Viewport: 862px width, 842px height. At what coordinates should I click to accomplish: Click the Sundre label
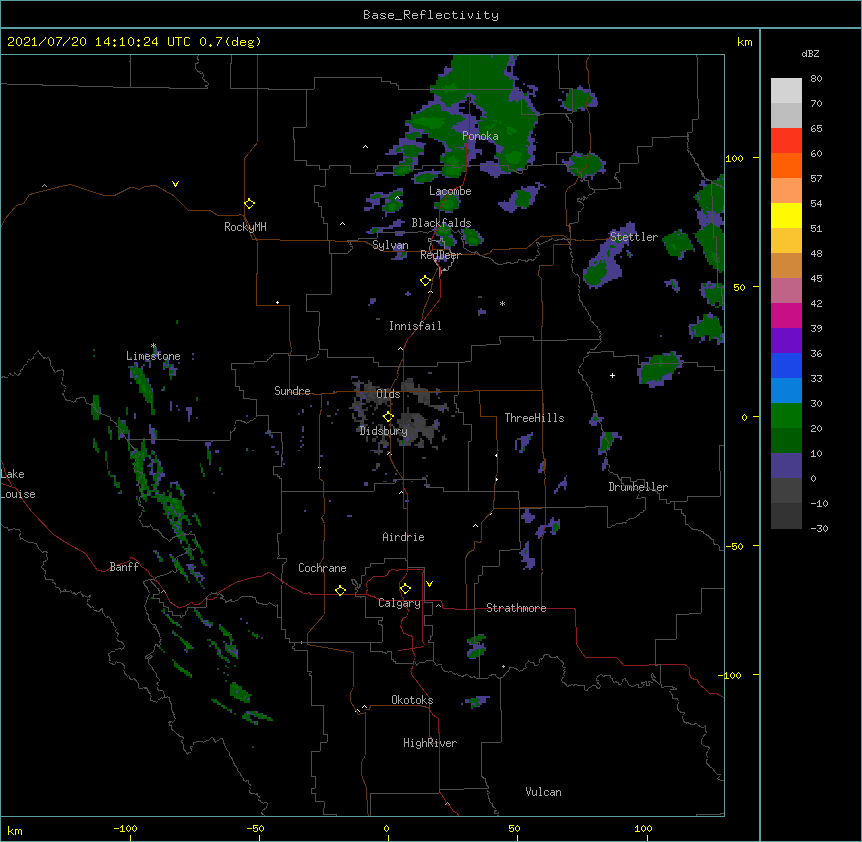[292, 391]
